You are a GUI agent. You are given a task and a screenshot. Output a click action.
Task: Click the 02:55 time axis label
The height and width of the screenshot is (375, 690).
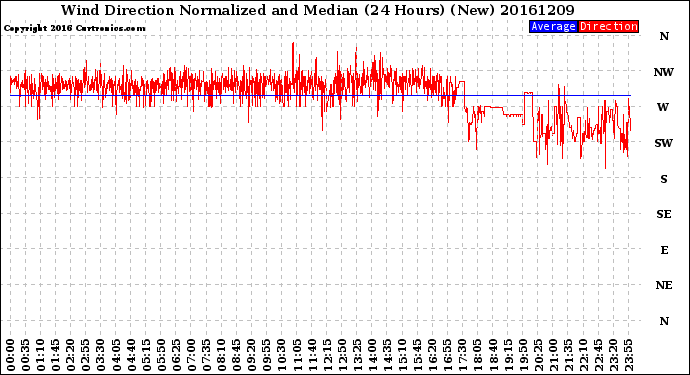[86, 355]
